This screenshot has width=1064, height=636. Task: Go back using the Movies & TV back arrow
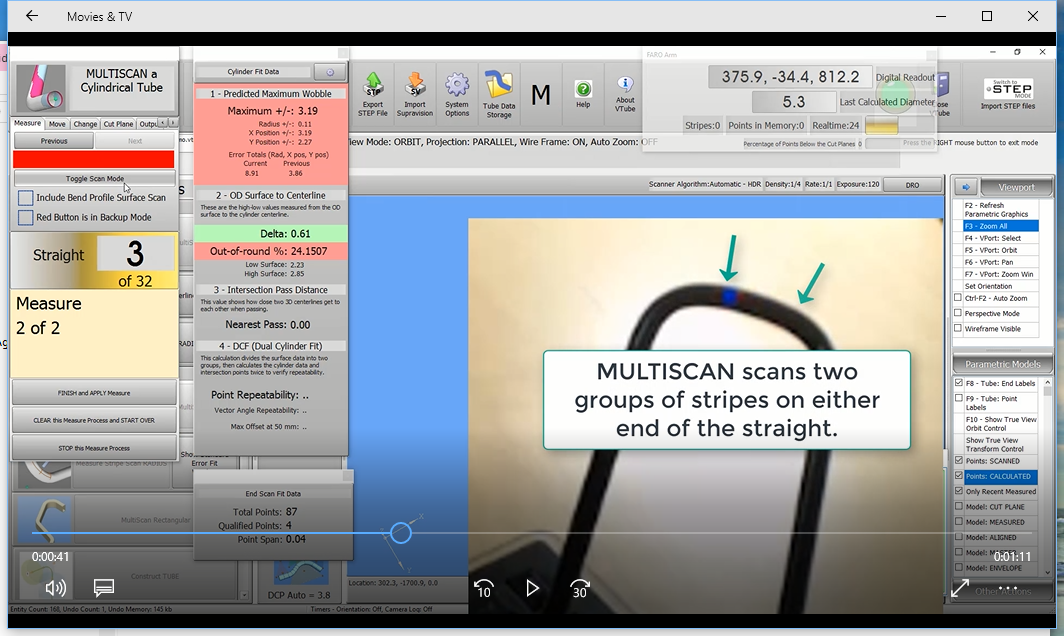pos(32,16)
